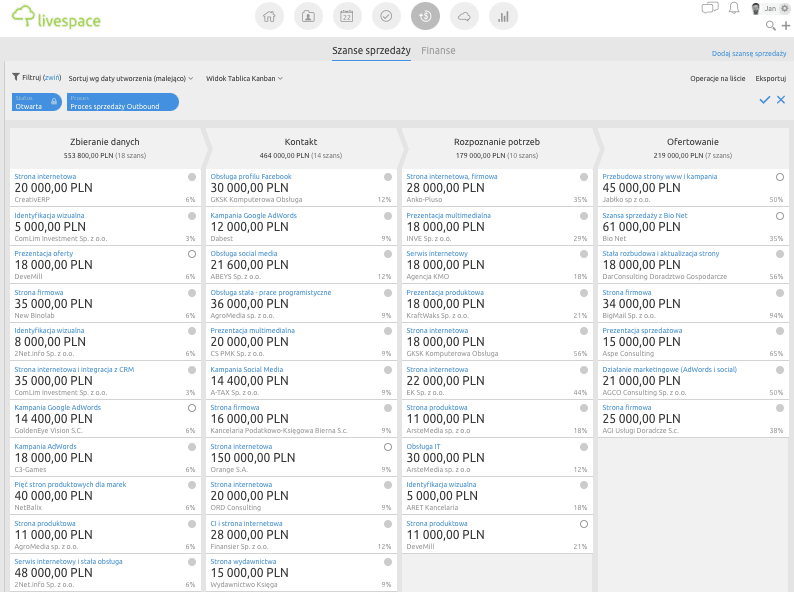
Task: Toggle status circle on Anko-Pluso card
Action: pyautogui.click(x=584, y=177)
